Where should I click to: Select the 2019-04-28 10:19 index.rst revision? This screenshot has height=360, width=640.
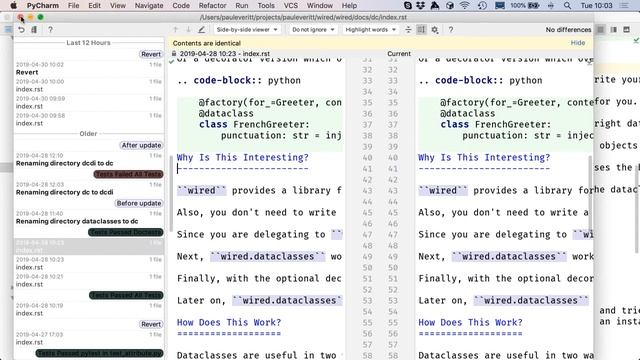tap(89, 309)
